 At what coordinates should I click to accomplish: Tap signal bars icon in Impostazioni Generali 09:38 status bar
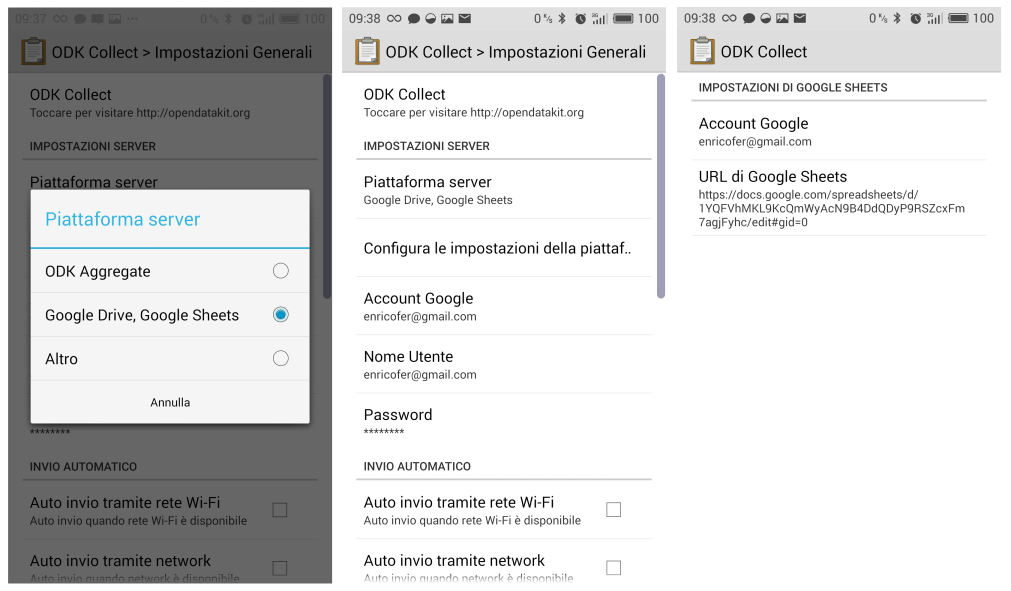[x=600, y=19]
